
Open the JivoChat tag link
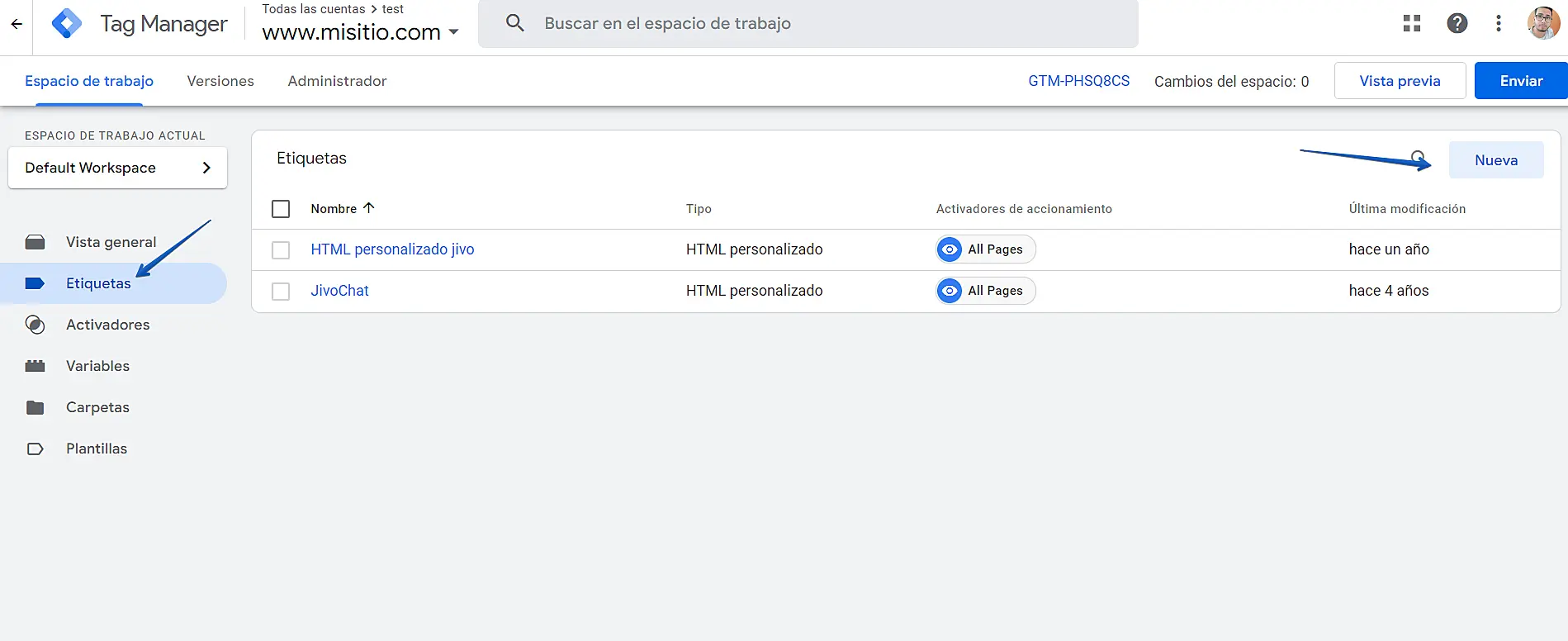point(339,291)
